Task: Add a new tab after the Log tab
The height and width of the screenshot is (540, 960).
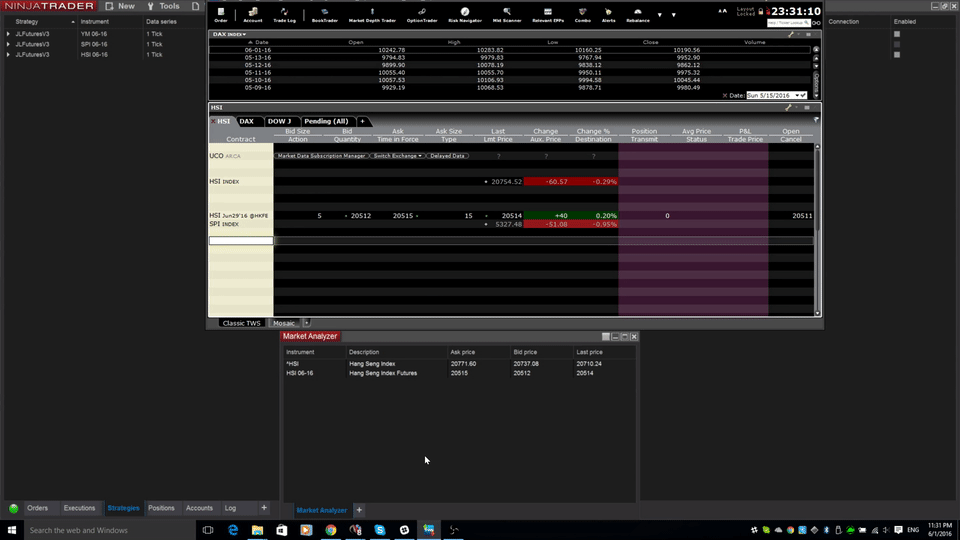Action: pos(264,508)
